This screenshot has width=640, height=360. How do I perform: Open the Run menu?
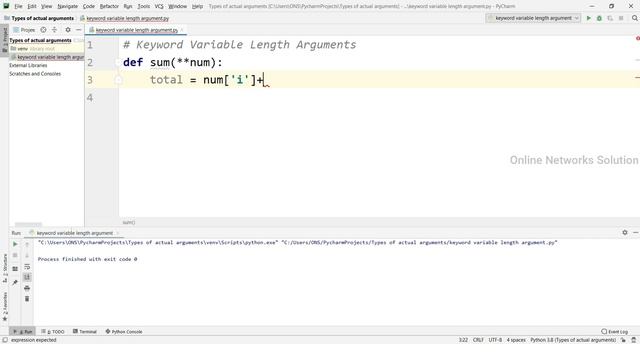(x=128, y=7)
